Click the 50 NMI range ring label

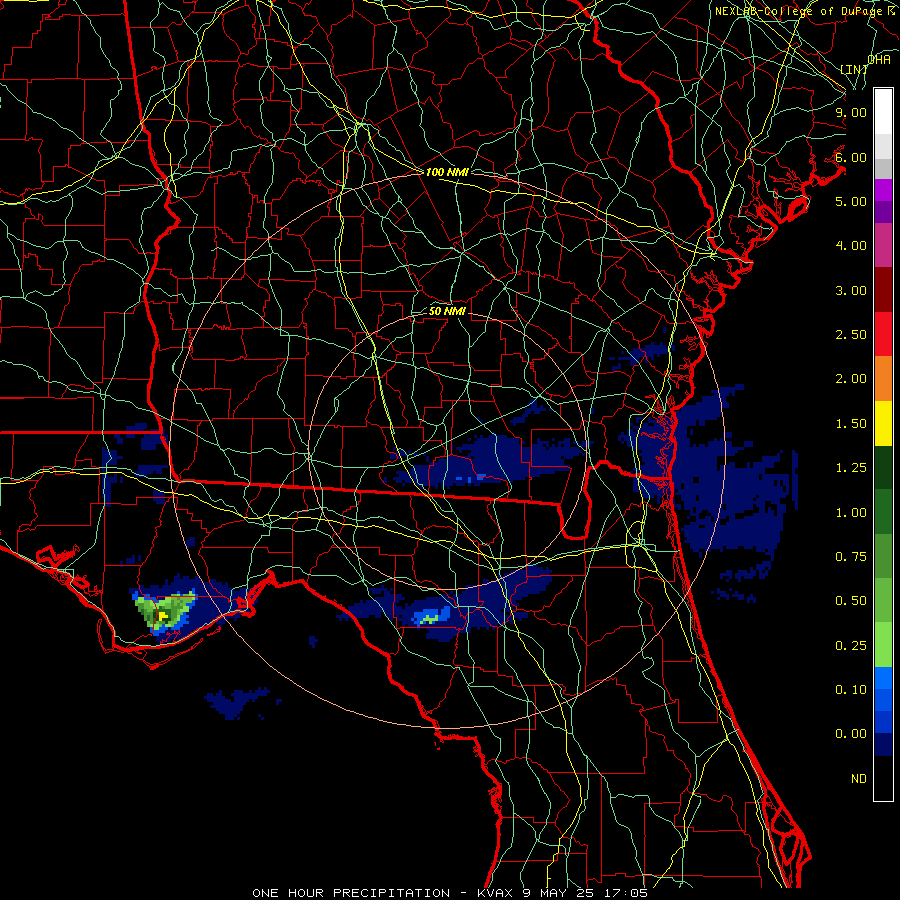447,311
